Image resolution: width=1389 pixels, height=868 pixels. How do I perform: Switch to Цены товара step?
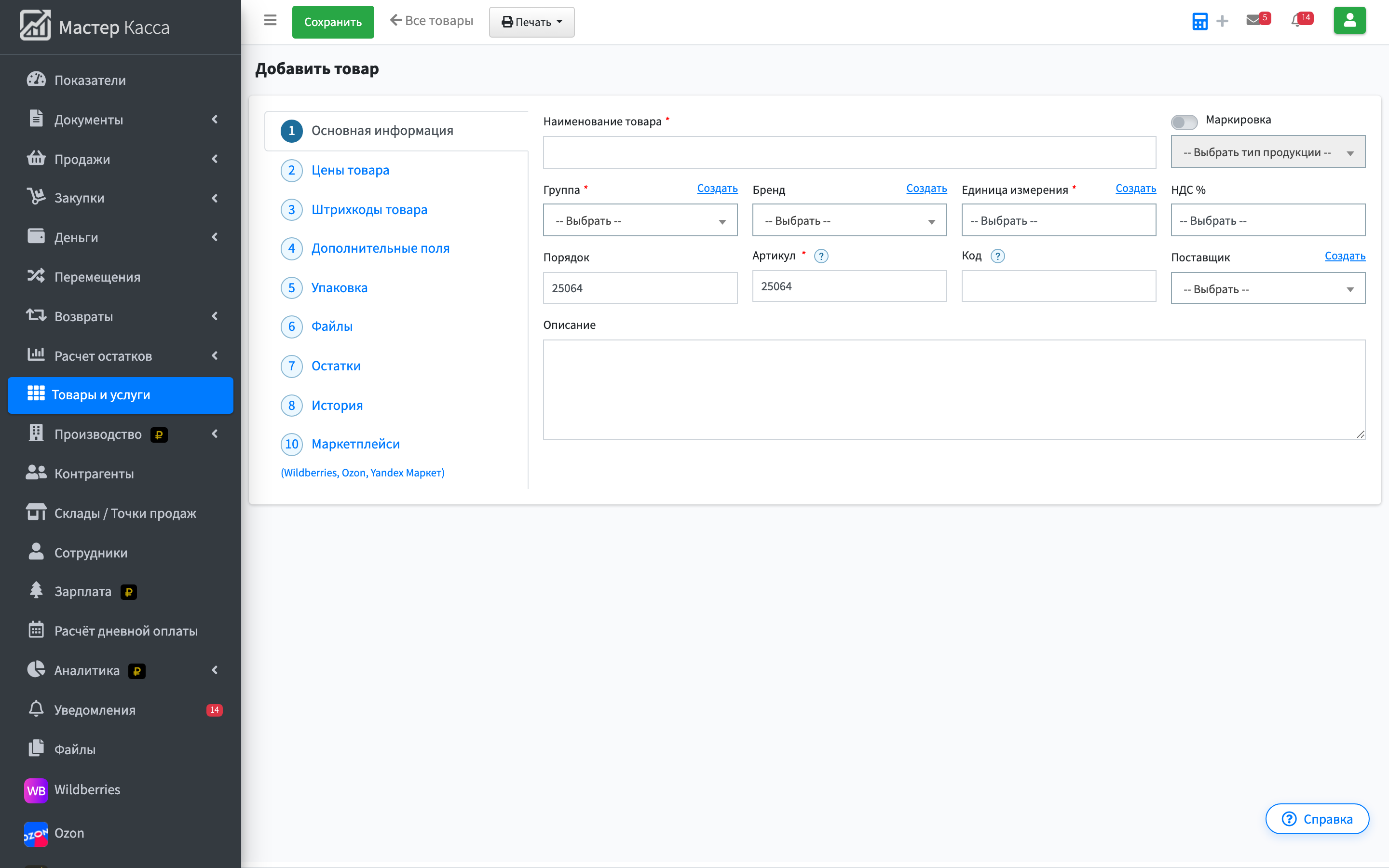click(350, 170)
